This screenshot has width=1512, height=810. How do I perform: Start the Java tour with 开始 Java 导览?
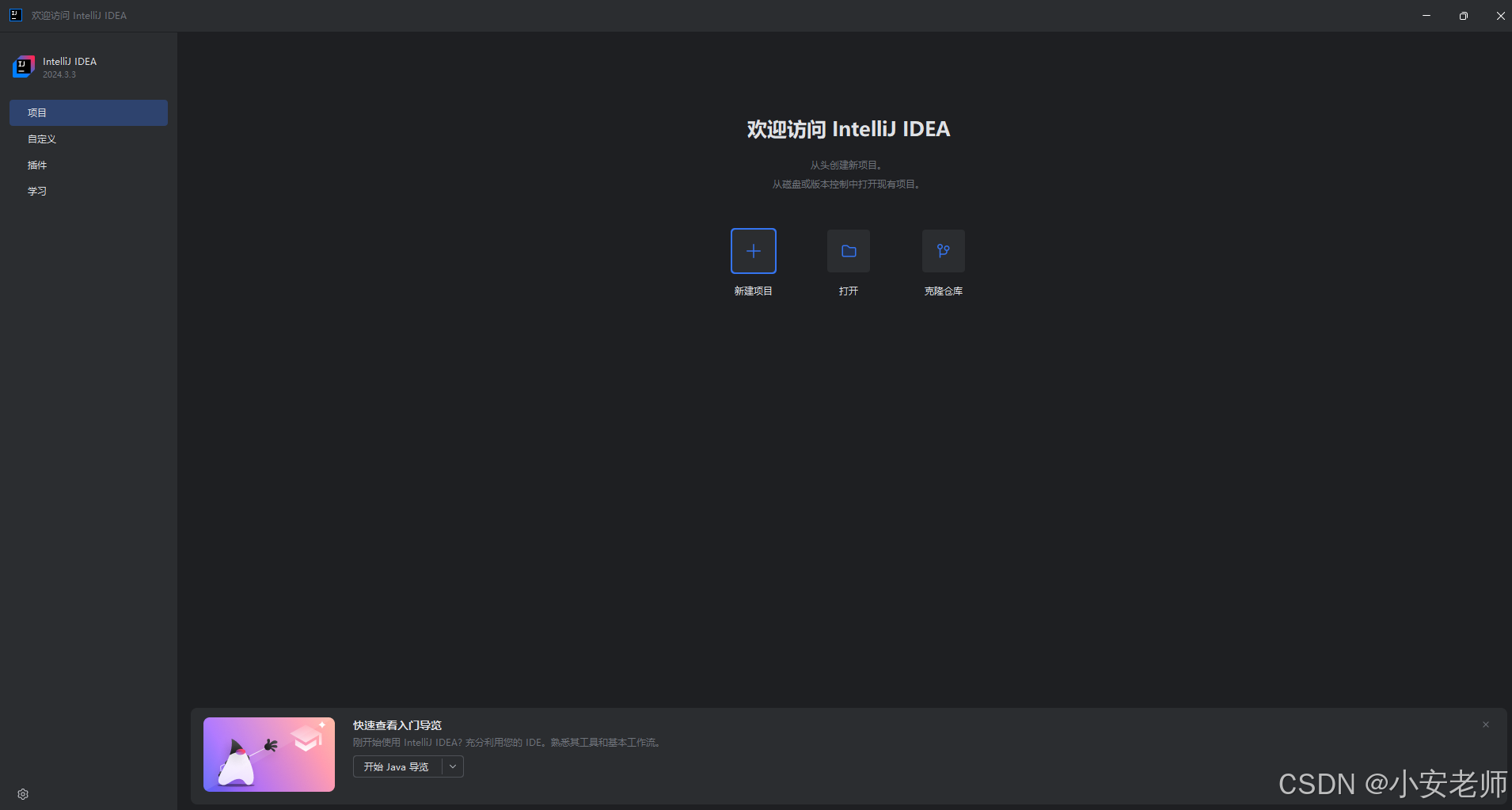tap(397, 766)
